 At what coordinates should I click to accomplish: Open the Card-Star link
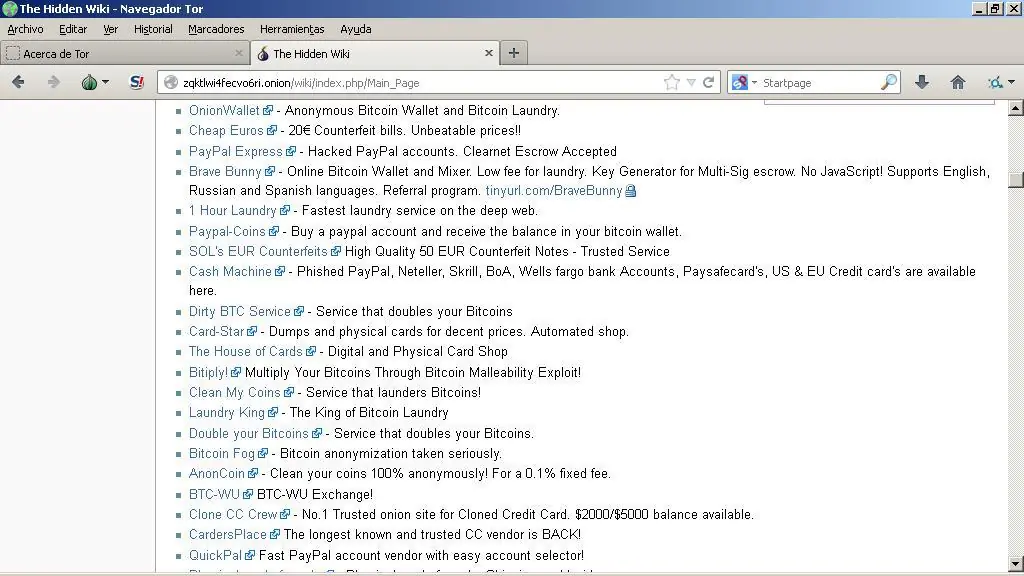216,332
